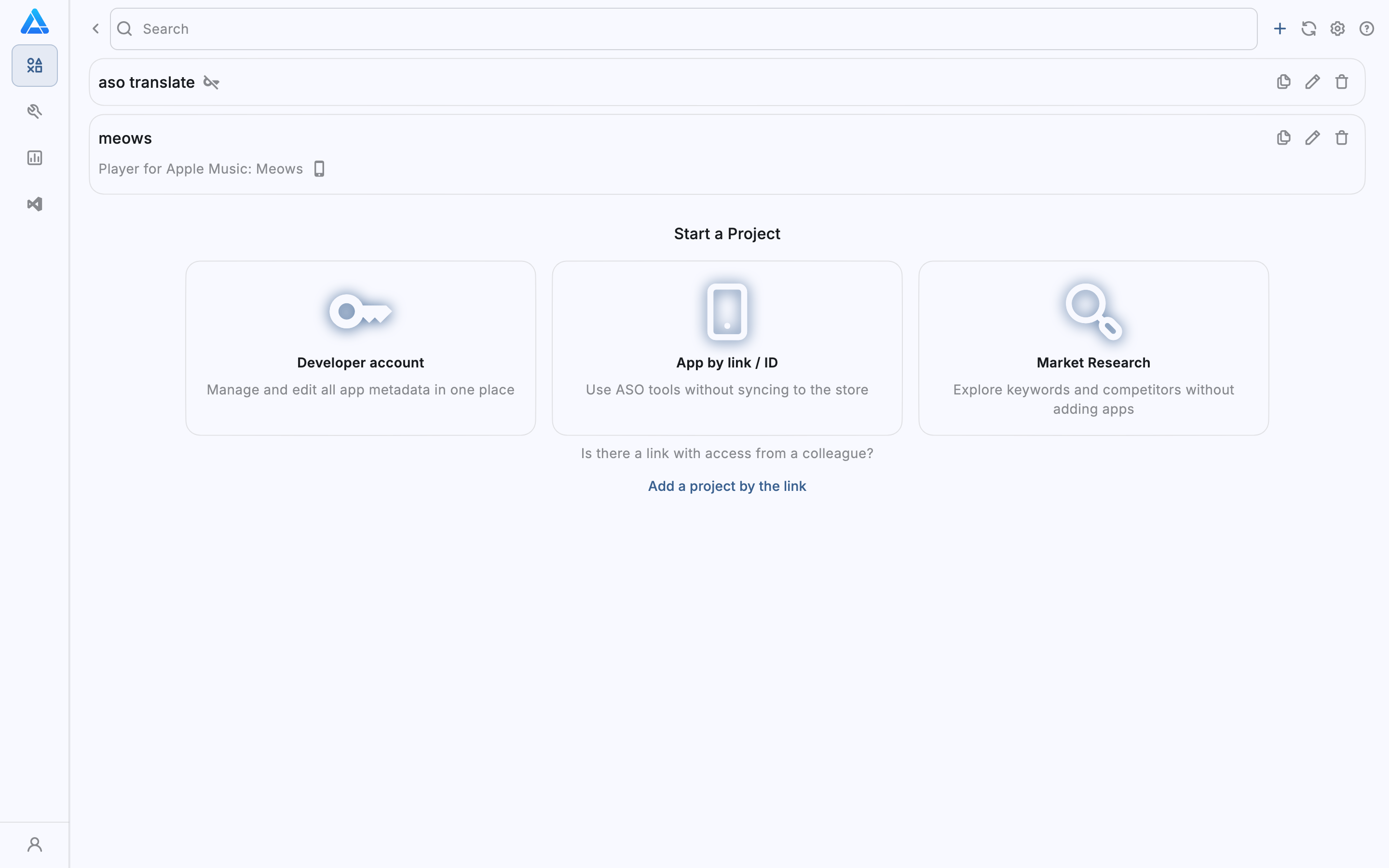
Task: Click the Visual Studio icon in sidebar
Action: pos(34,204)
